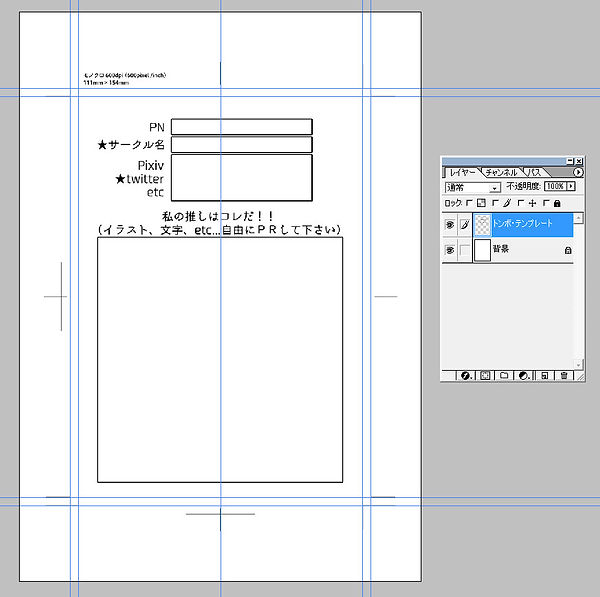This screenshot has height=597, width=600.
Task: Create new fill or adjustment layer
Action: tap(523, 375)
